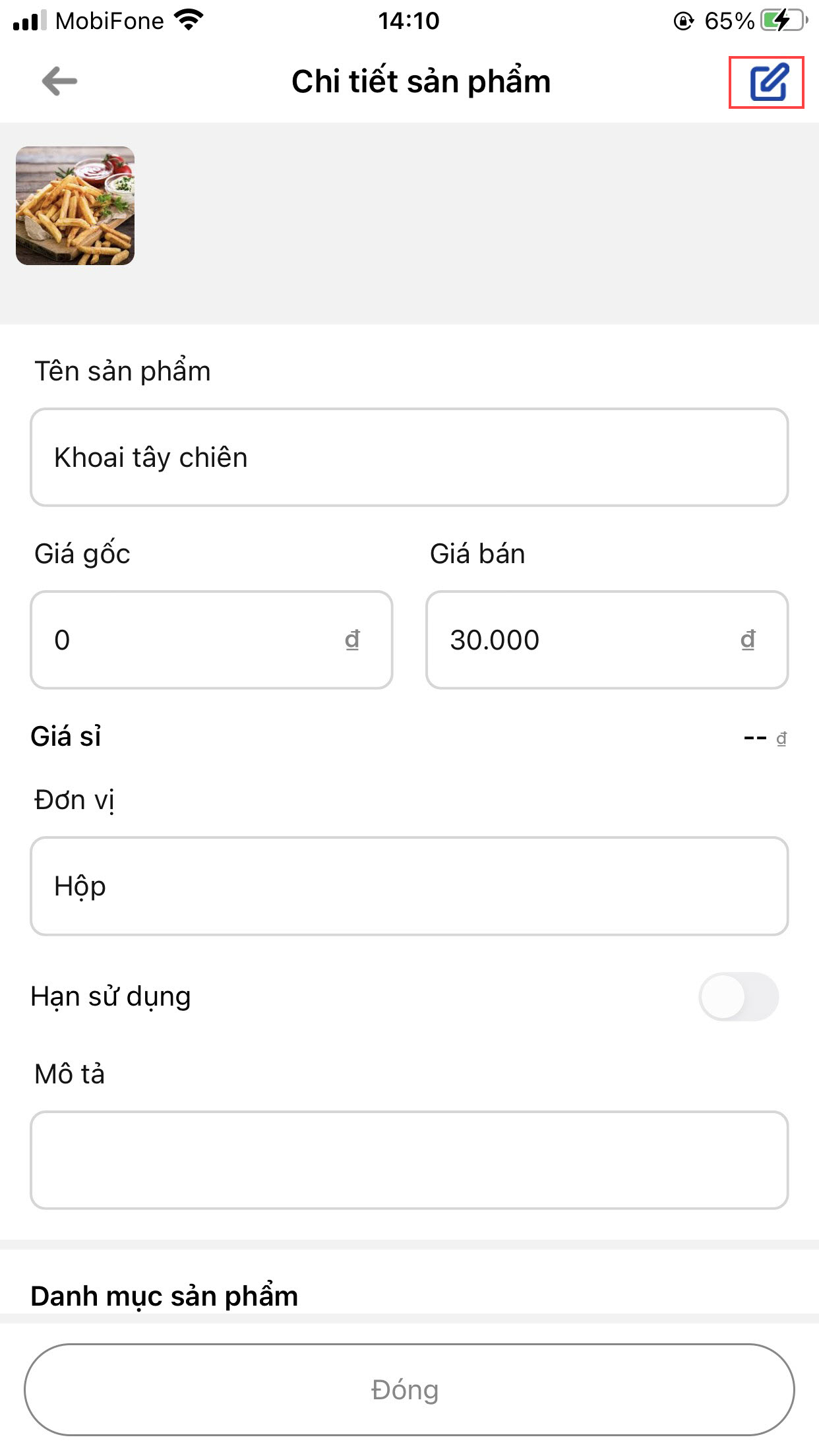Tap the French fries product thumbnail

[x=75, y=206]
